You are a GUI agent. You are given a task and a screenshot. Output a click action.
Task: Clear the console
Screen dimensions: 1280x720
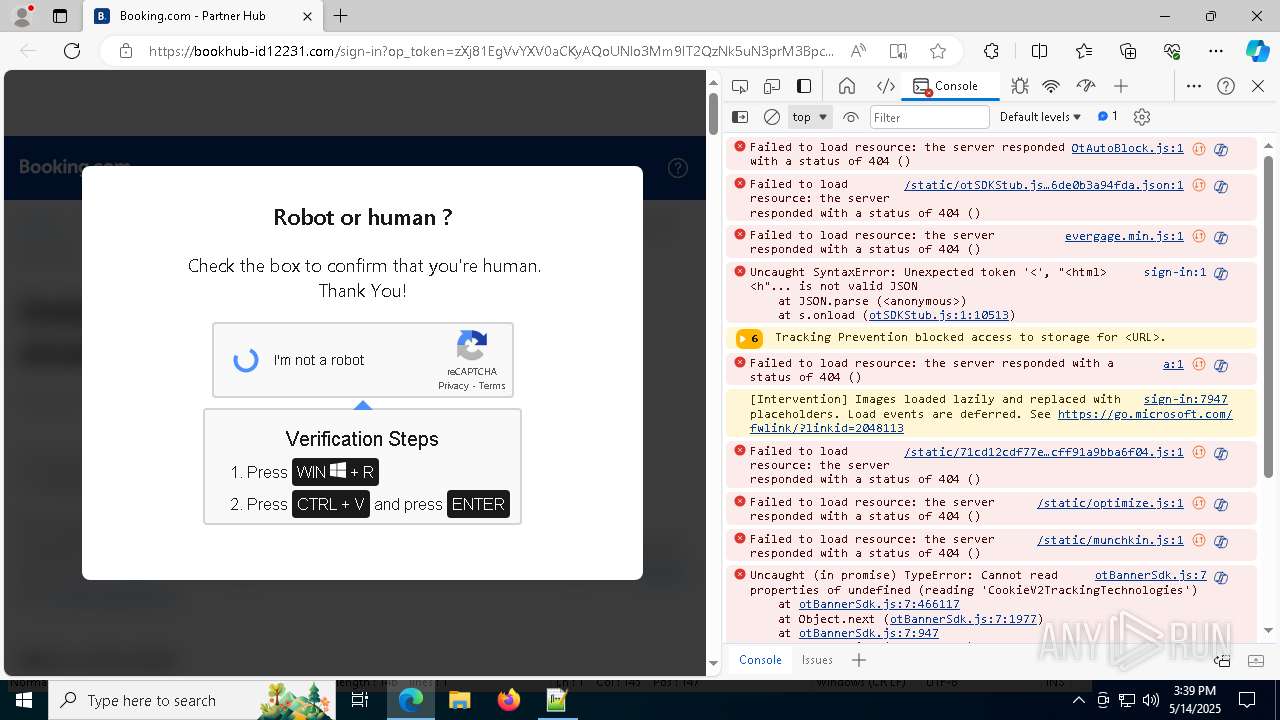point(772,117)
